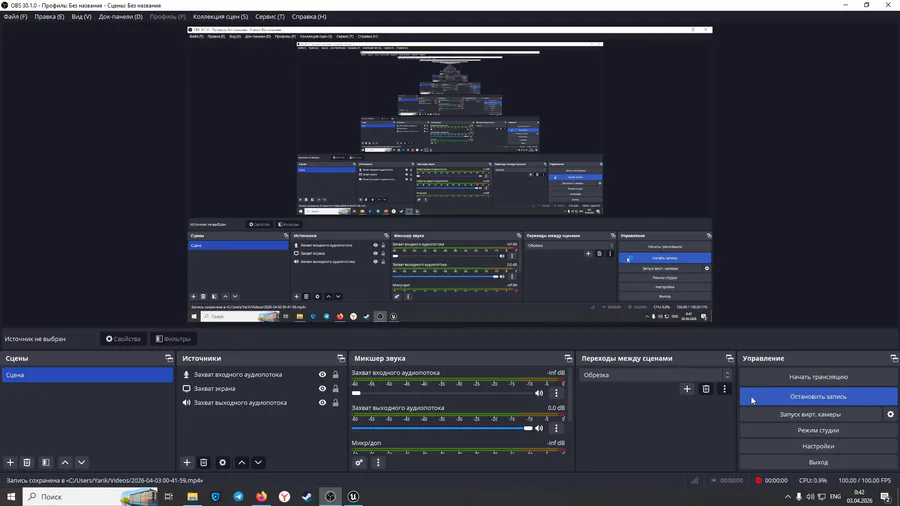Adjust input audio capture volume slider

coord(443,393)
